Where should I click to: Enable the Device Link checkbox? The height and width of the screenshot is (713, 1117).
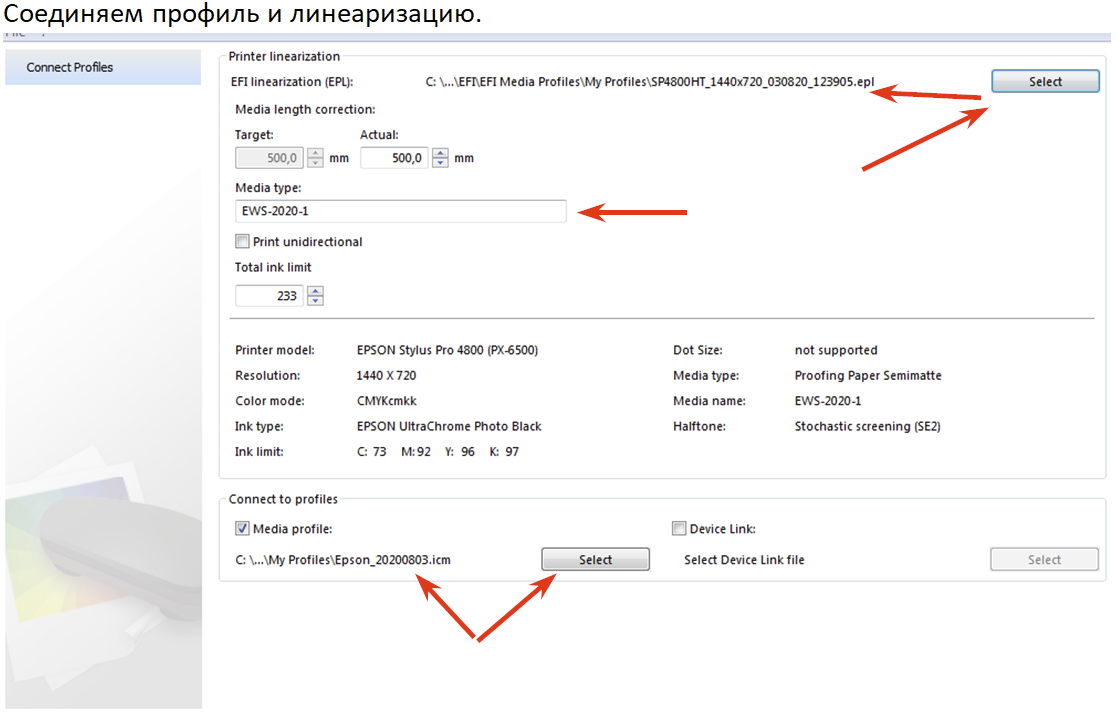coord(679,529)
